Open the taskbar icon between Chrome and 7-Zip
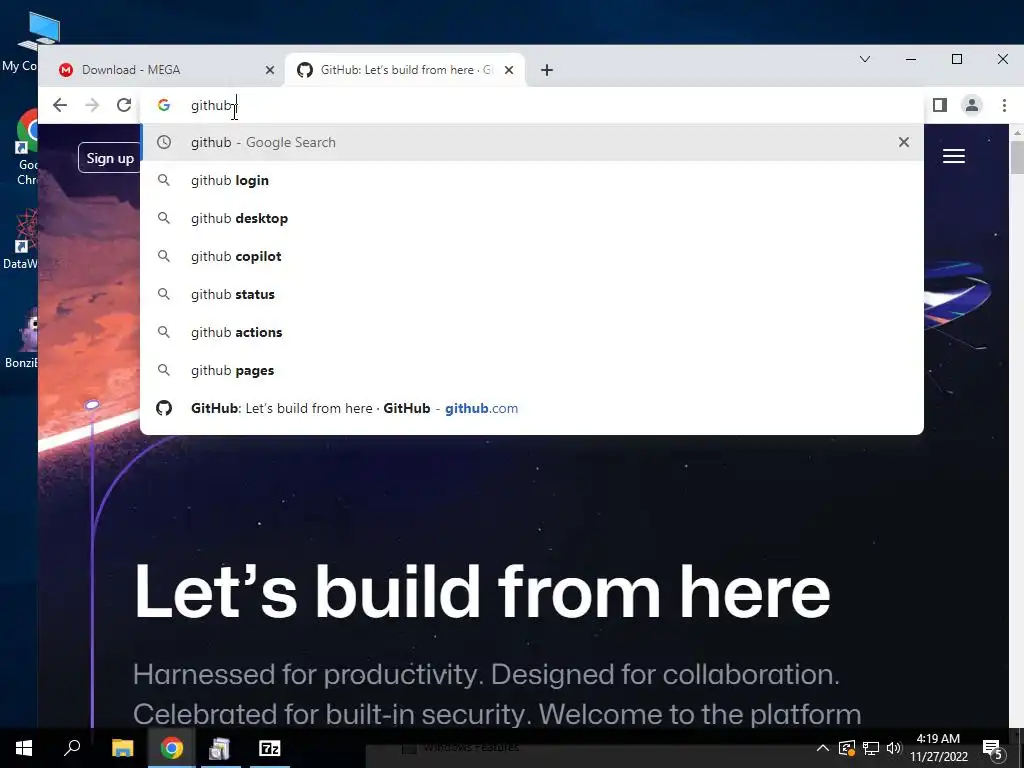Image resolution: width=1024 pixels, height=768 pixels. tap(220, 748)
